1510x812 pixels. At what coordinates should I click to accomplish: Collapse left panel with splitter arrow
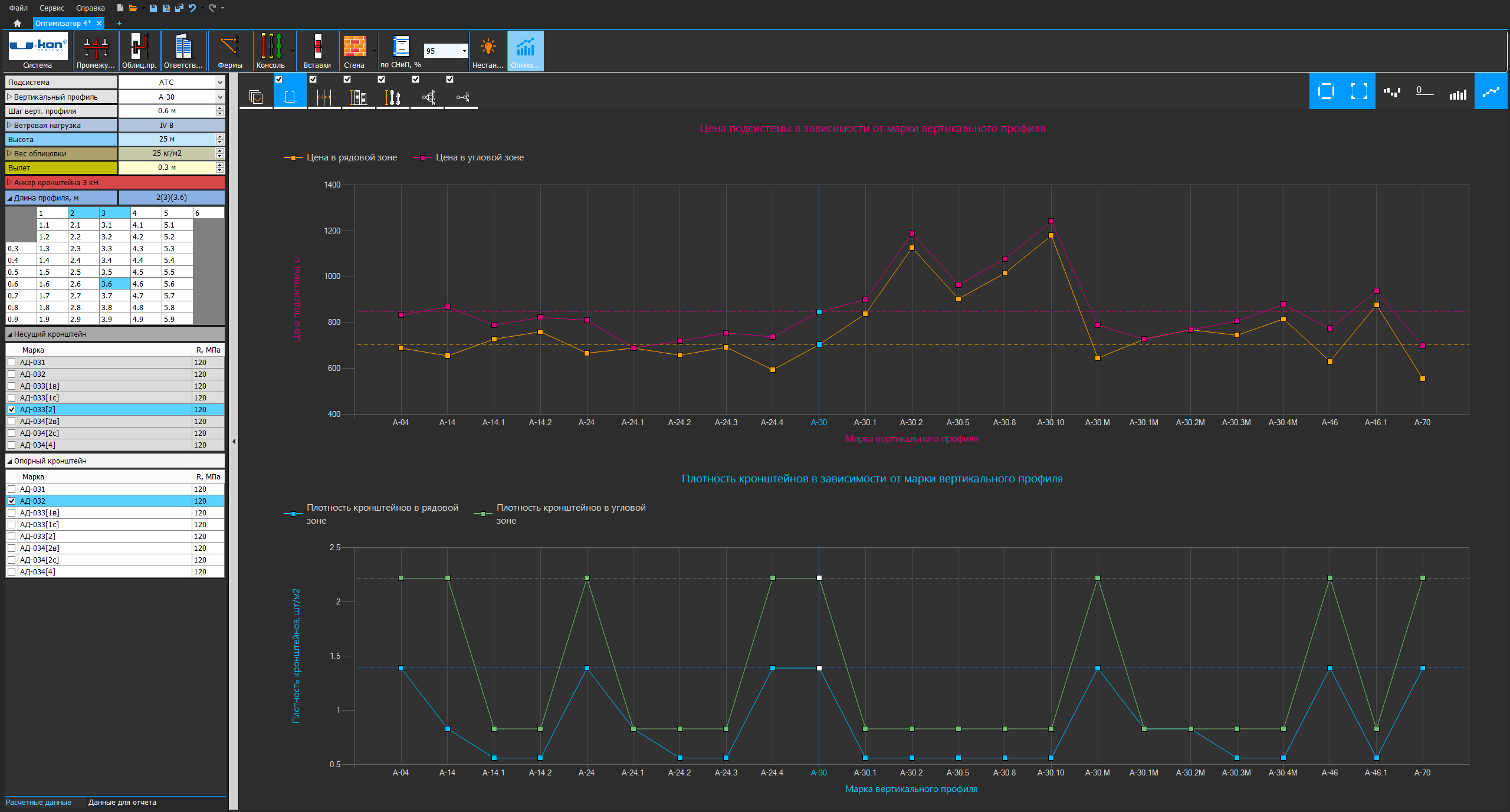(x=234, y=441)
